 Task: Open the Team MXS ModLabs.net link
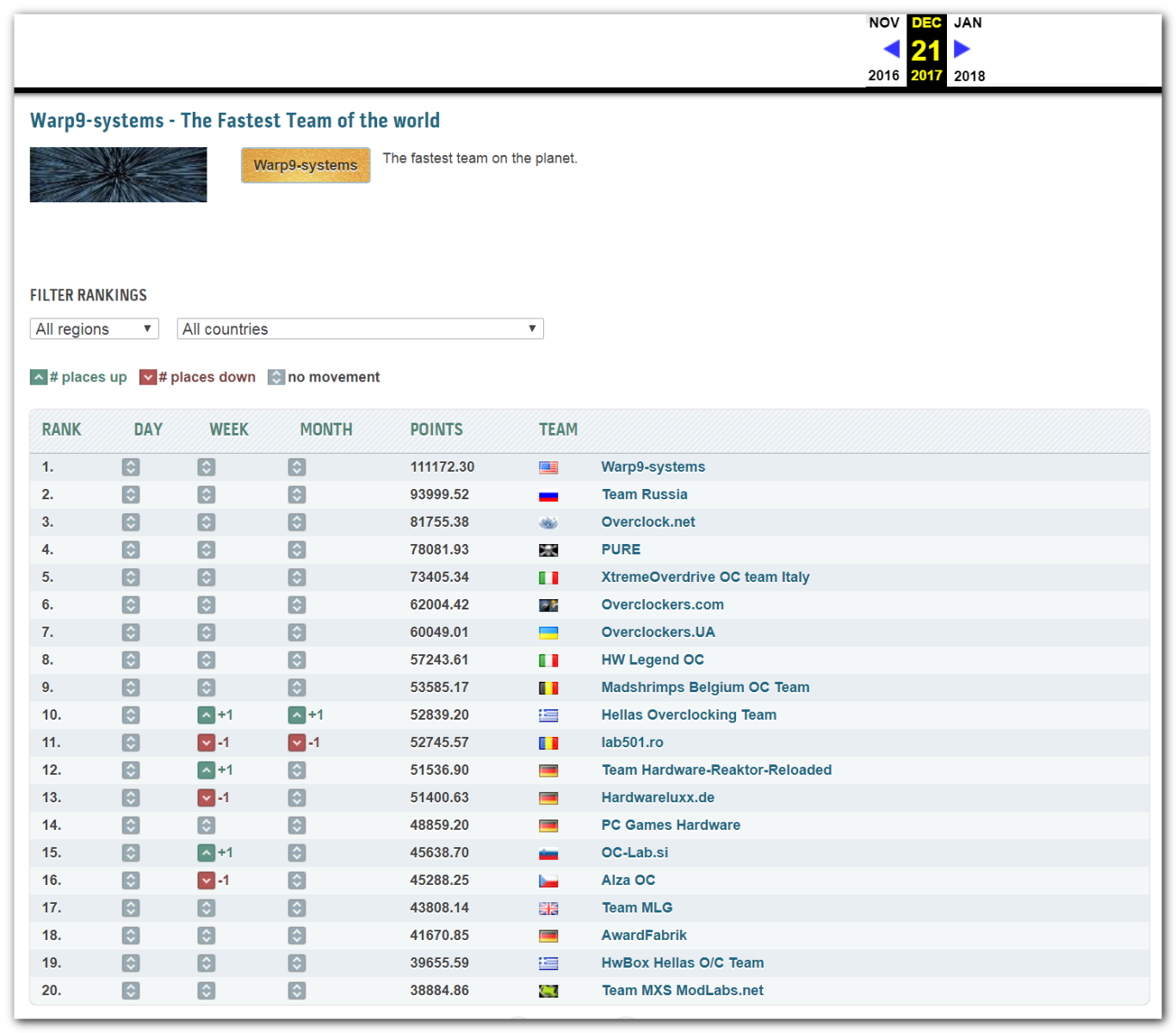683,990
